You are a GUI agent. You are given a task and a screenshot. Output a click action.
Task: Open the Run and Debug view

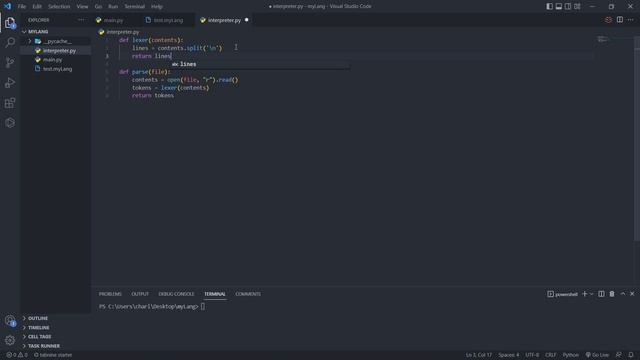click(x=10, y=82)
